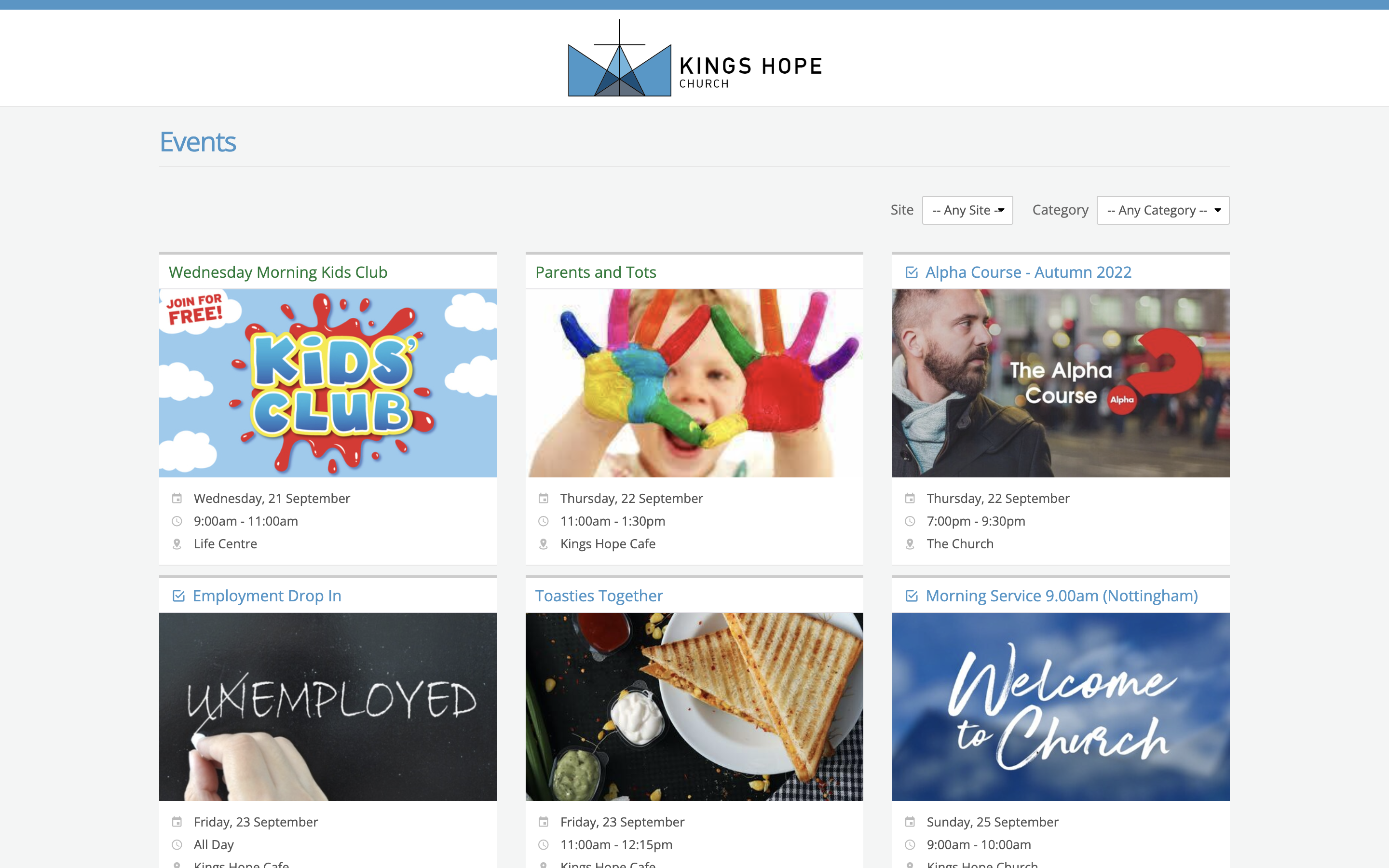Viewport: 1389px width, 868px height.
Task: Click the location pin icon beside The Church
Action: click(x=910, y=543)
